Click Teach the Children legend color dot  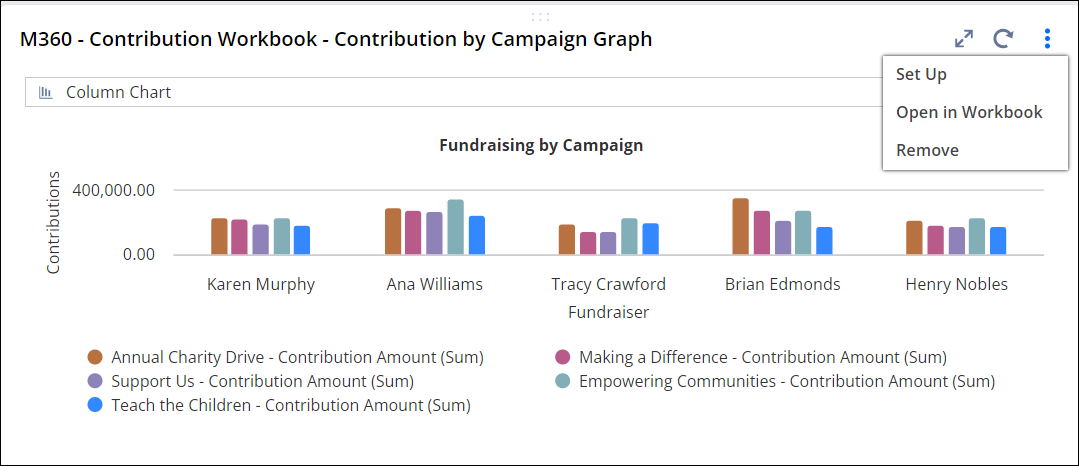coord(95,405)
